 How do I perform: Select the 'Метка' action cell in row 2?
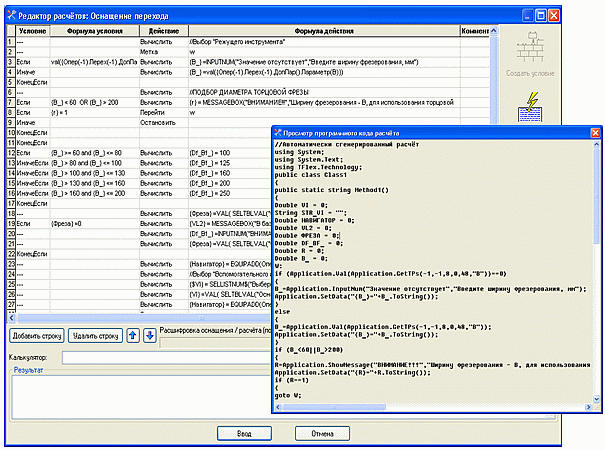point(164,52)
